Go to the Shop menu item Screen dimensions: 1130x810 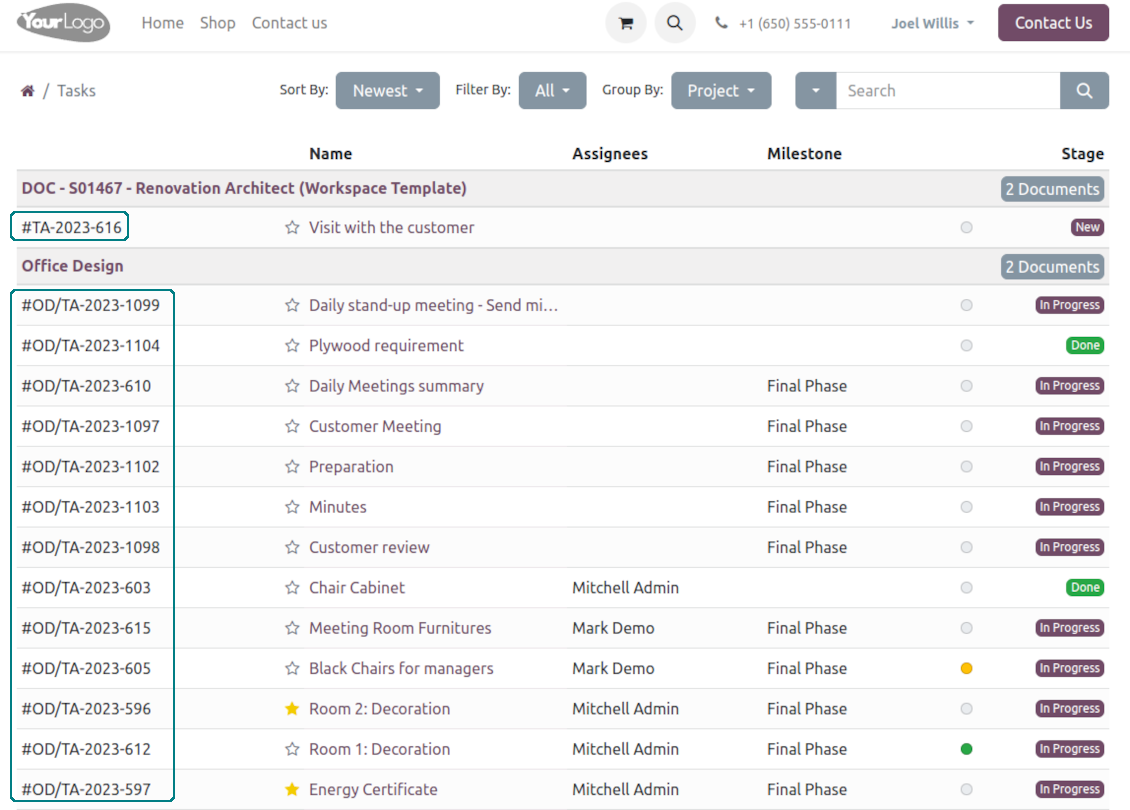(217, 23)
